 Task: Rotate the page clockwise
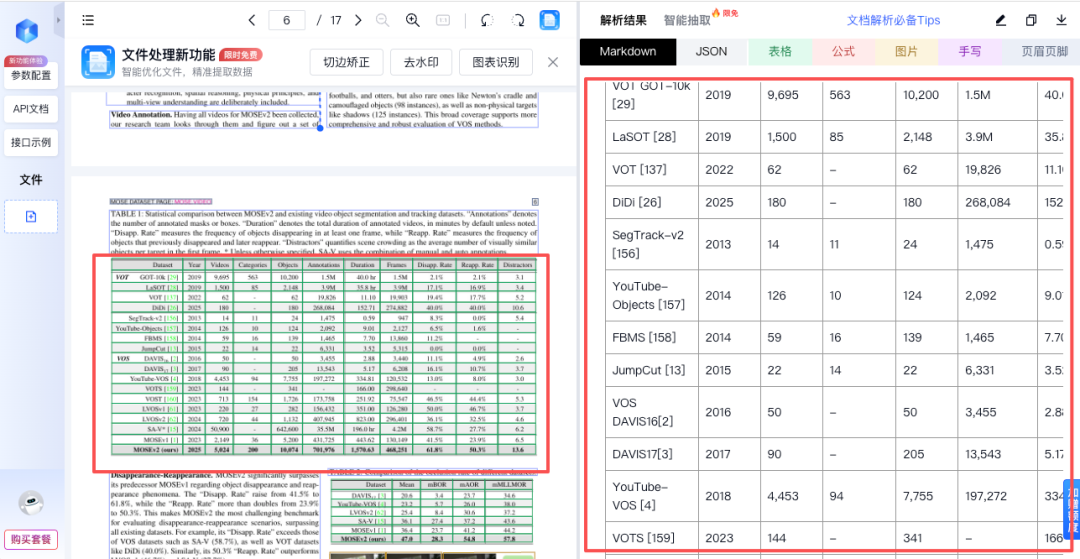click(x=518, y=20)
